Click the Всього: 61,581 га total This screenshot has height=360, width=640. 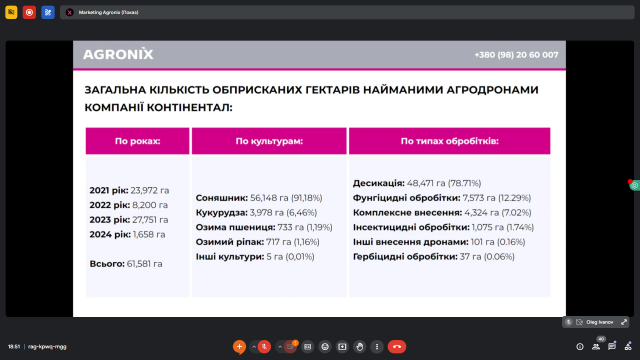coord(126,264)
